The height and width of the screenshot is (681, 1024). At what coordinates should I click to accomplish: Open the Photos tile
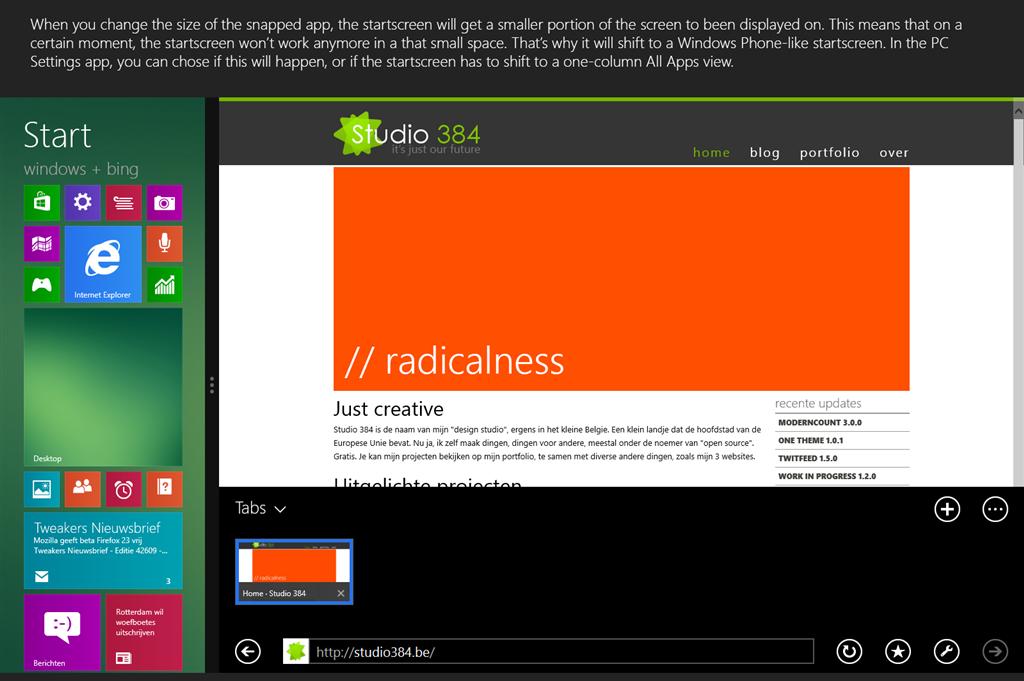(x=42, y=489)
